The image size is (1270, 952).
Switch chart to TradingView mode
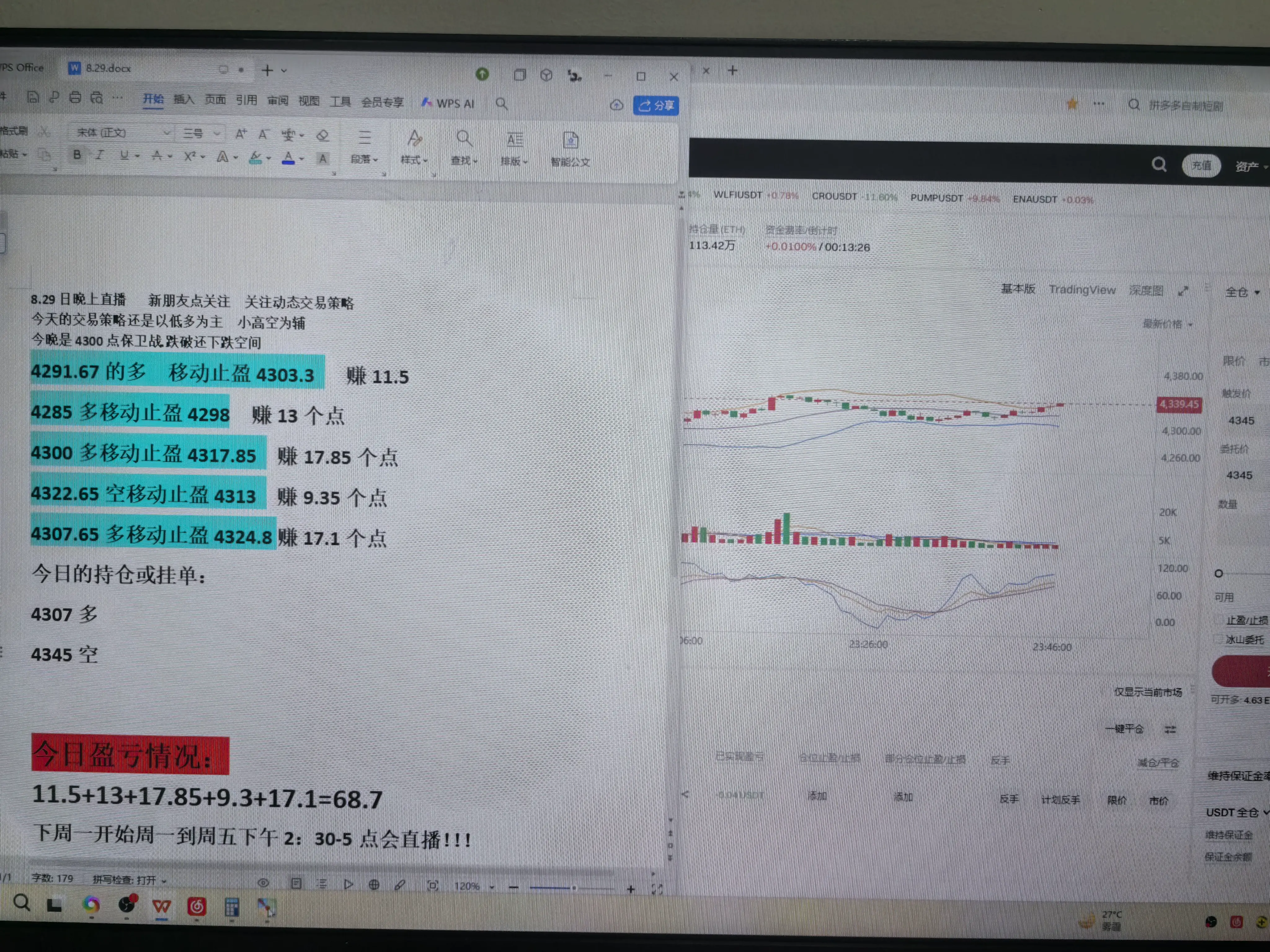(1082, 290)
